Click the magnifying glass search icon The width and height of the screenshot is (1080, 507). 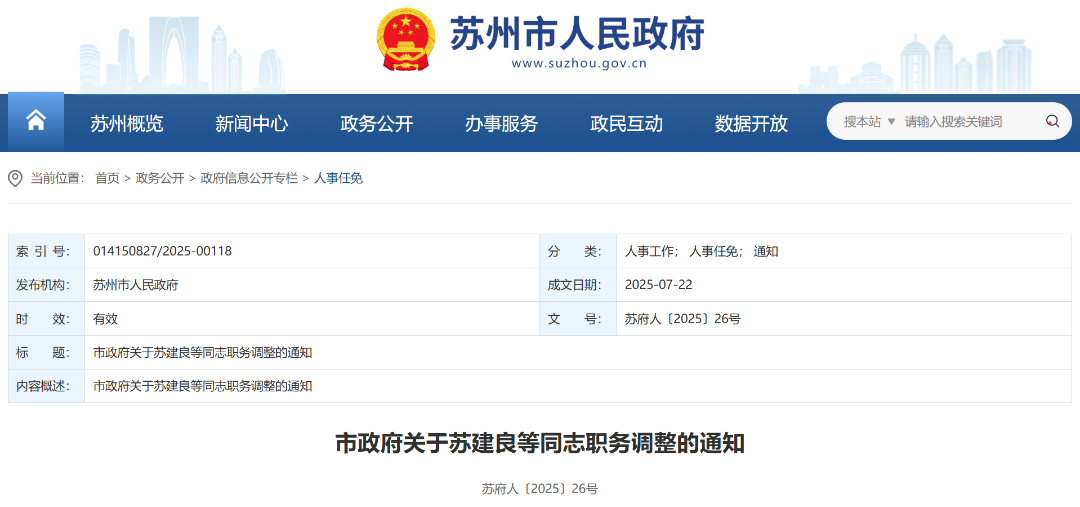[1052, 122]
